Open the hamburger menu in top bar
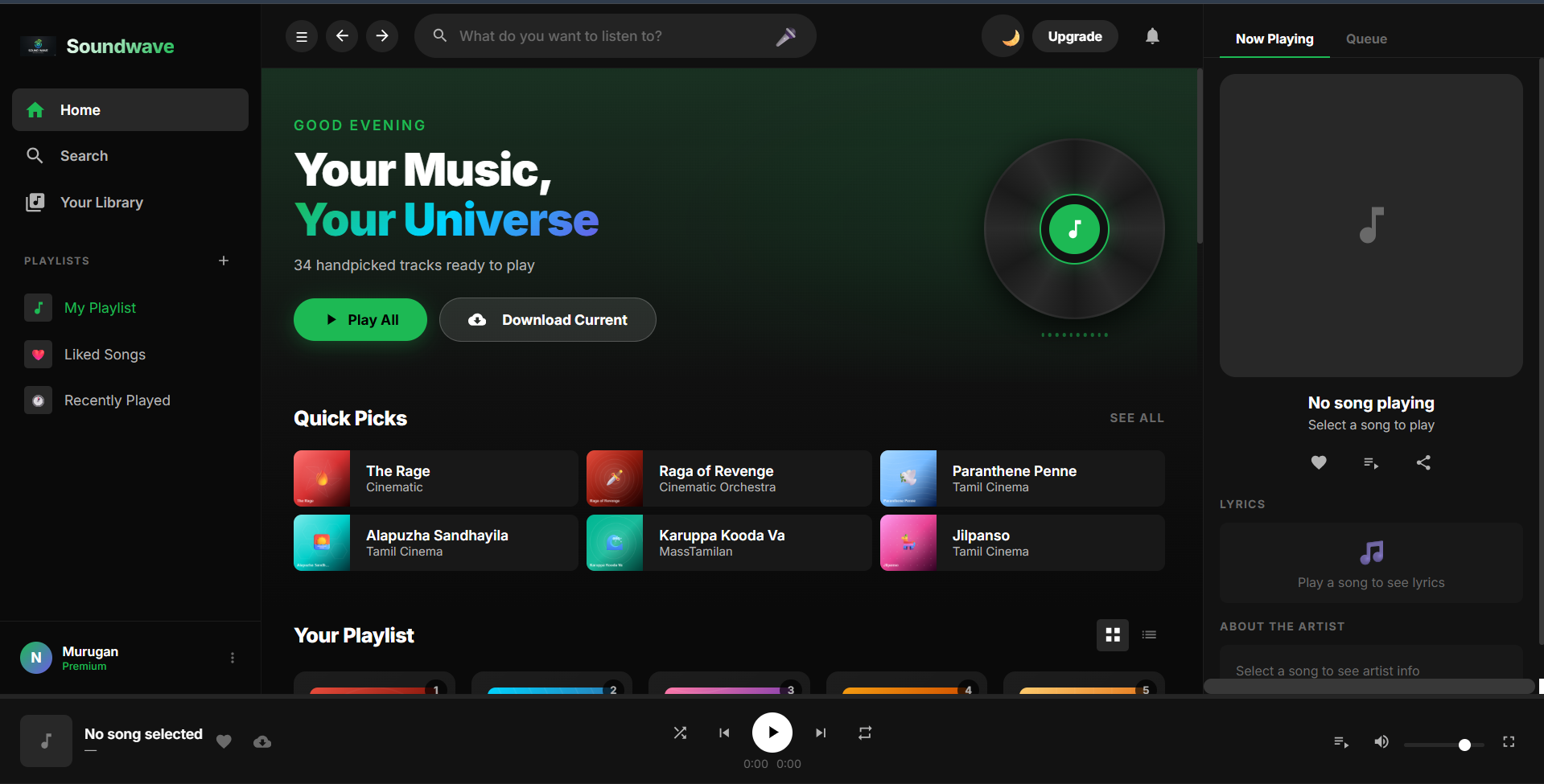 click(302, 36)
